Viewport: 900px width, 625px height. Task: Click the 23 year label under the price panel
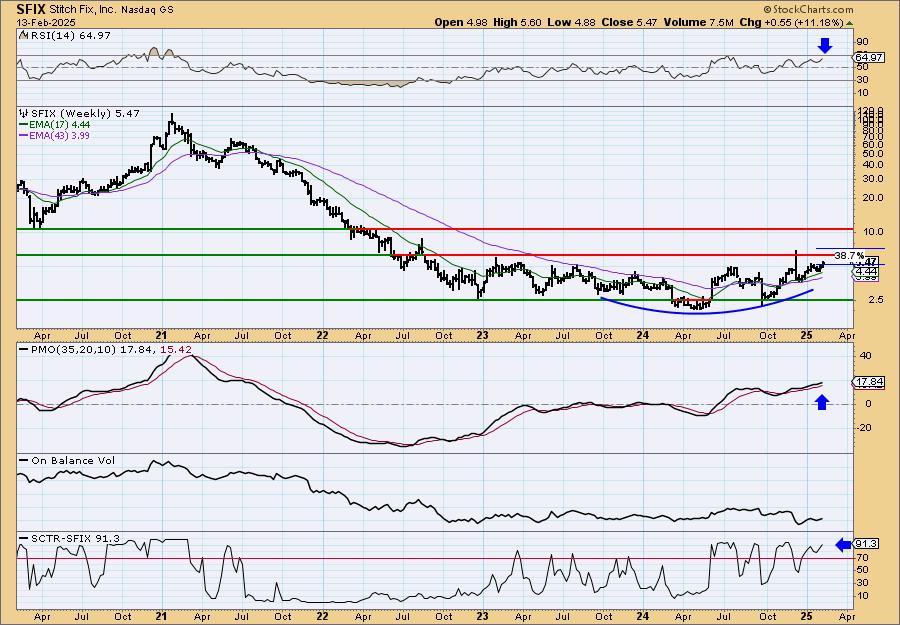coord(482,335)
